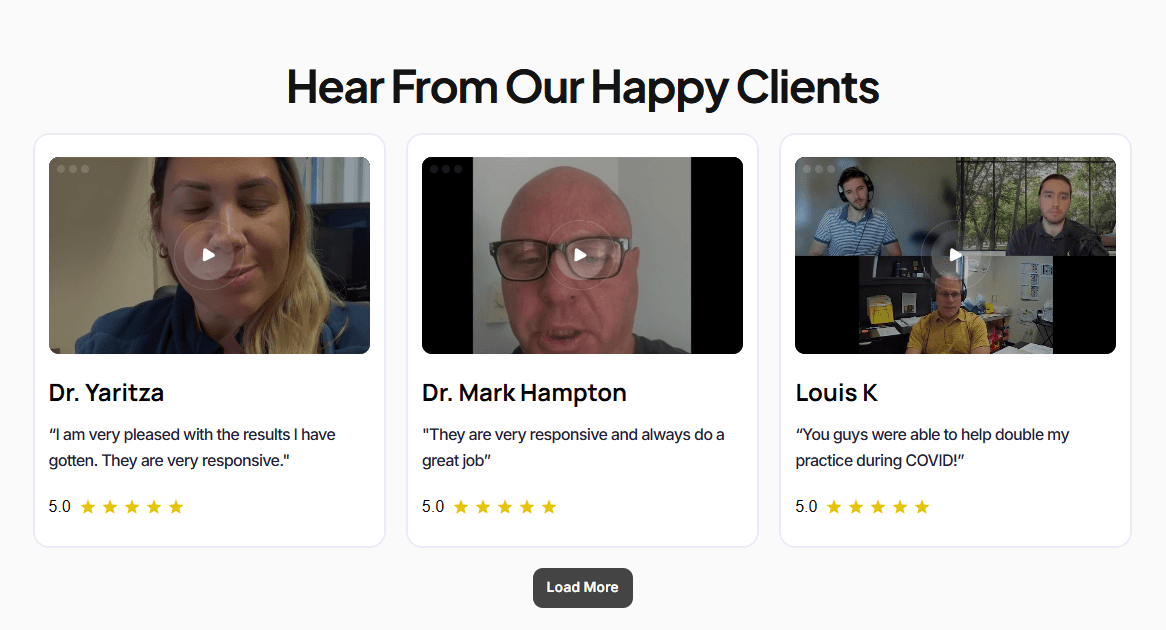The height and width of the screenshot is (630, 1166).
Task: Click the Dr. Yaritza name heading
Action: tap(106, 393)
